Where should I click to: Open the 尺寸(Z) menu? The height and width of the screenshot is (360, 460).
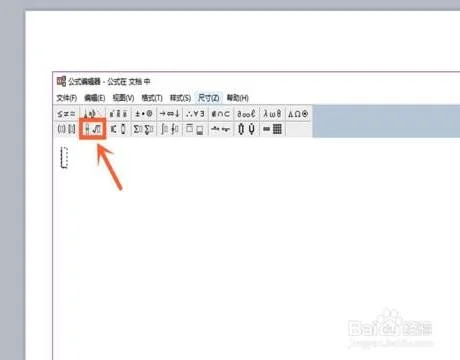click(209, 98)
